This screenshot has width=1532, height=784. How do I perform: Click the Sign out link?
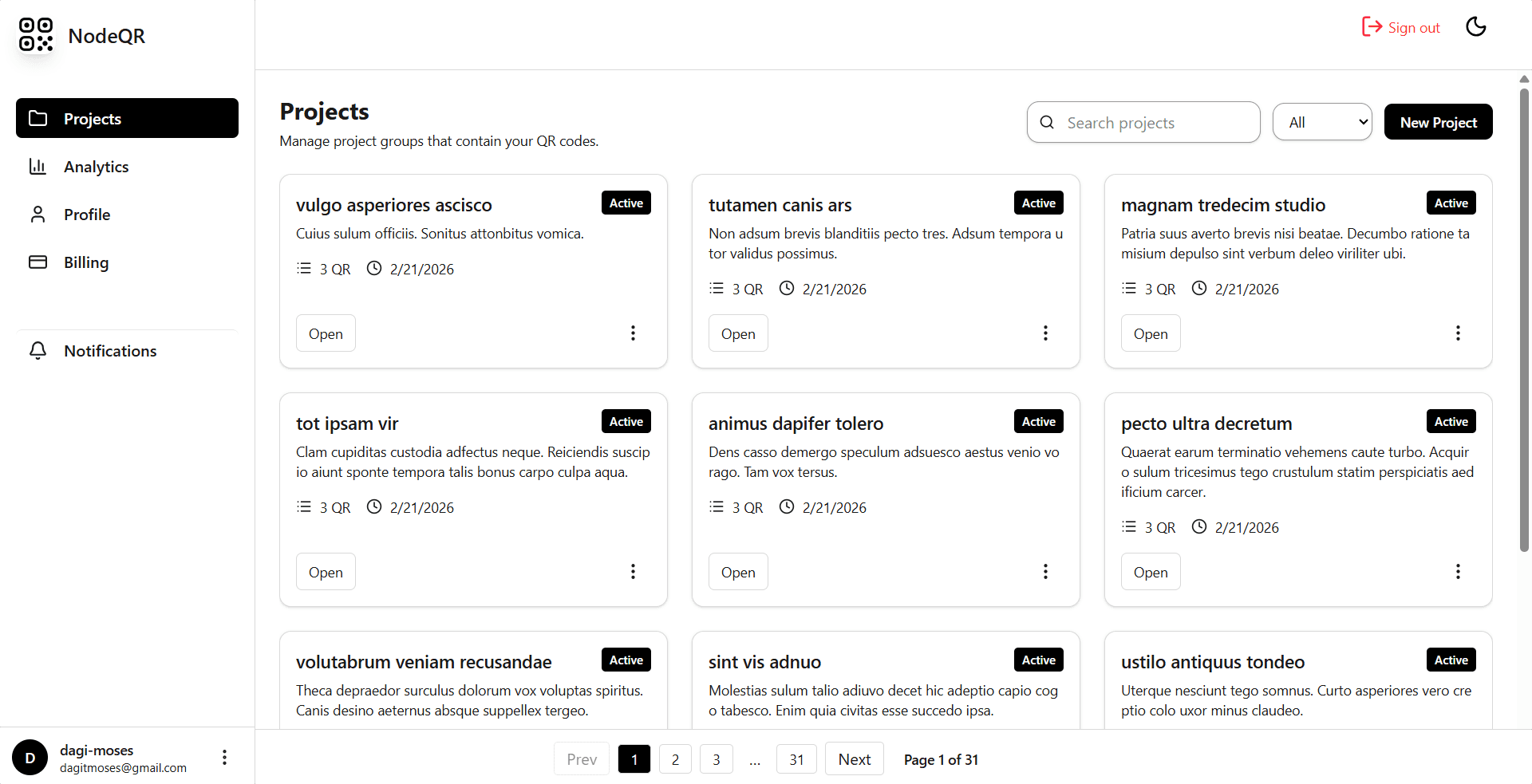(x=1401, y=27)
